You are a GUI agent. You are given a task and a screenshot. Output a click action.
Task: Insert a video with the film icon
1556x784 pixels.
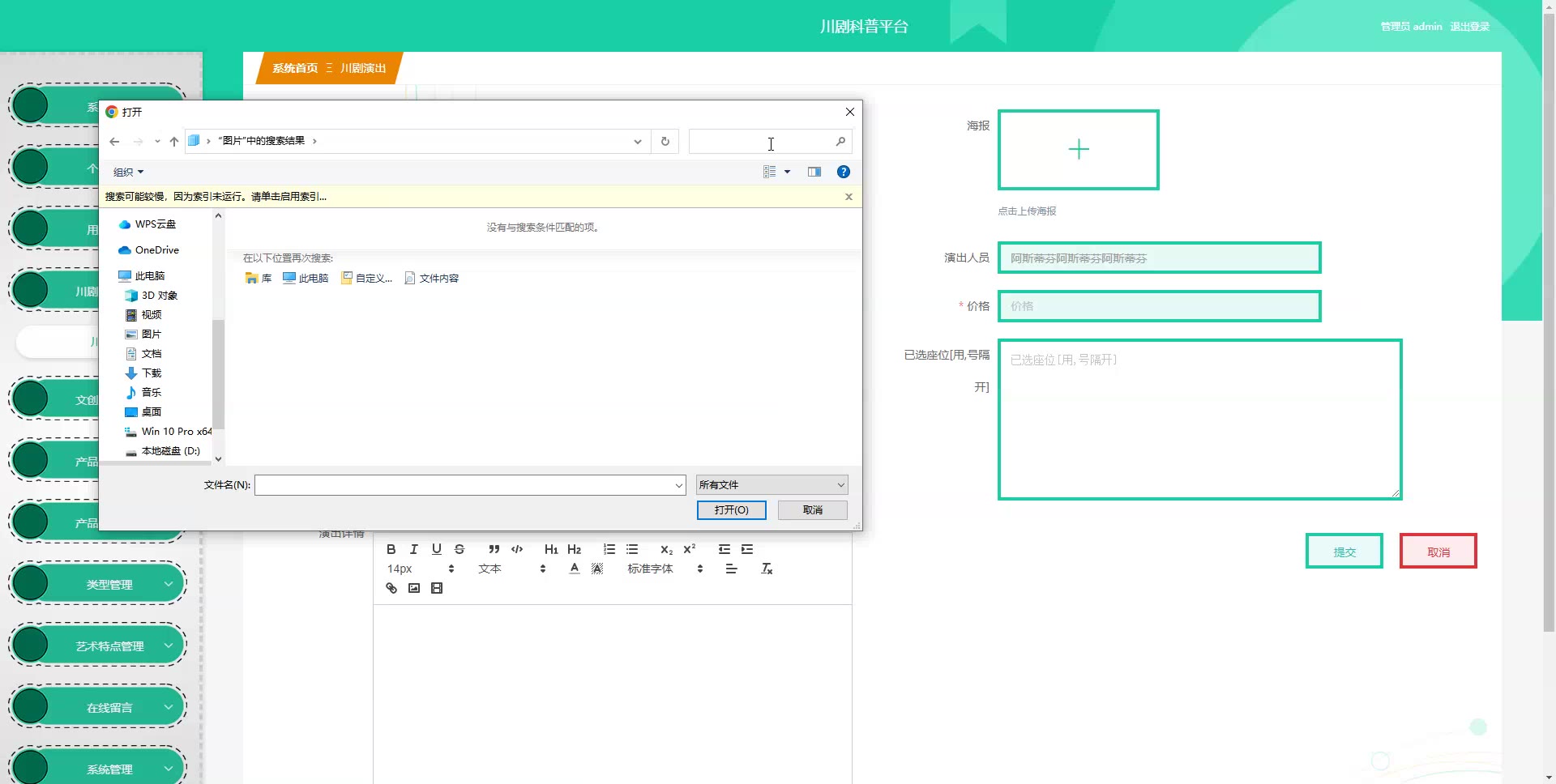point(437,588)
